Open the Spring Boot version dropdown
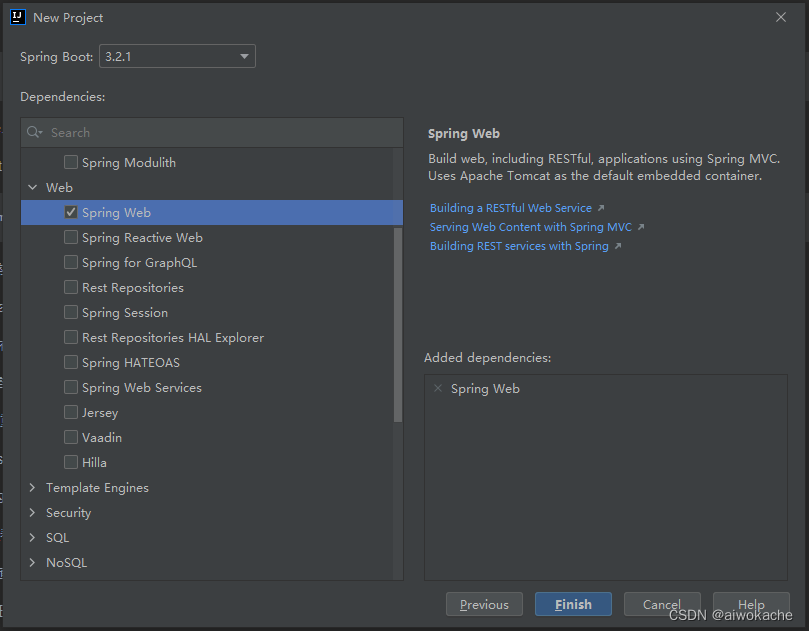 point(177,56)
